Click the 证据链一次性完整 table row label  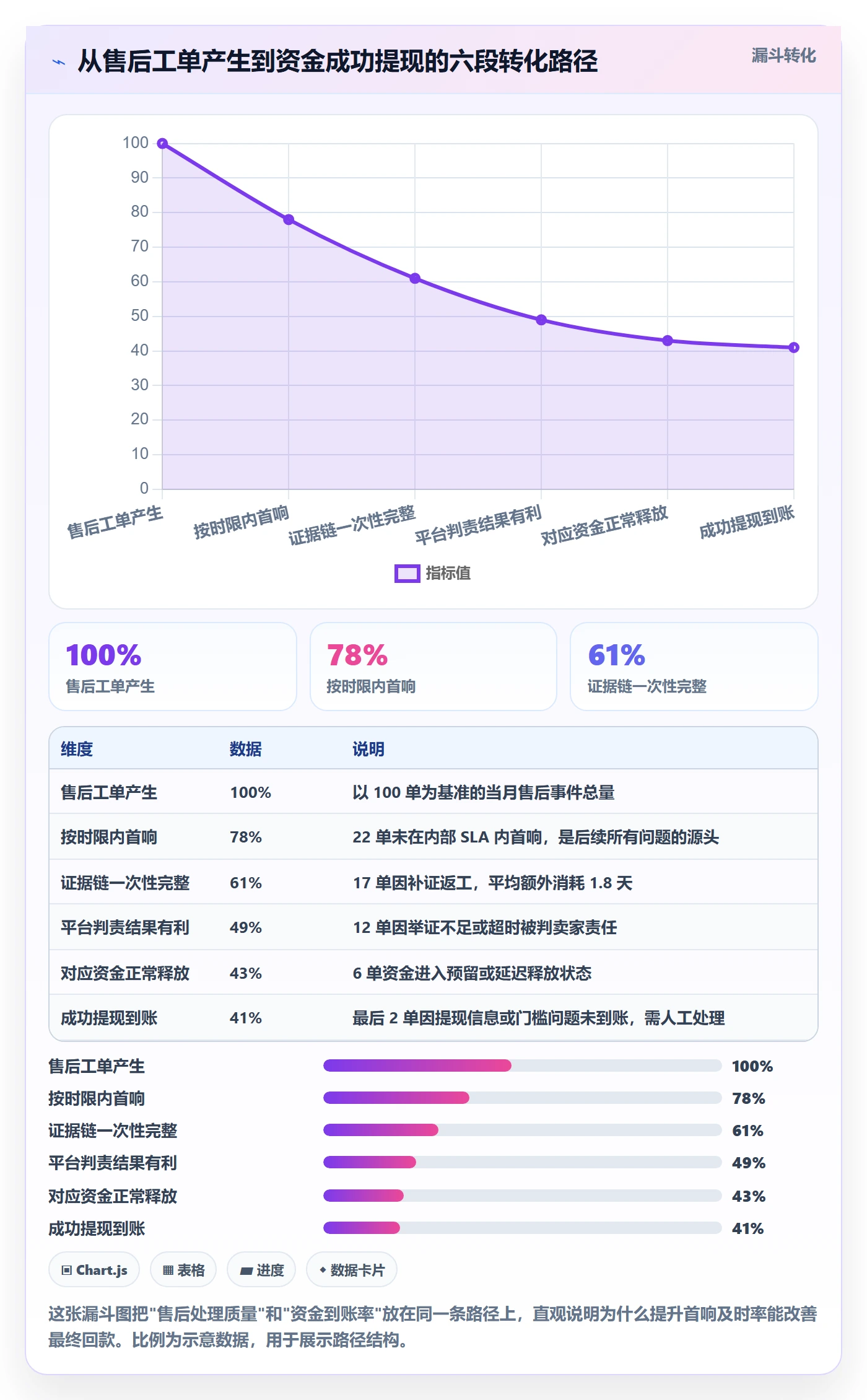point(125,883)
